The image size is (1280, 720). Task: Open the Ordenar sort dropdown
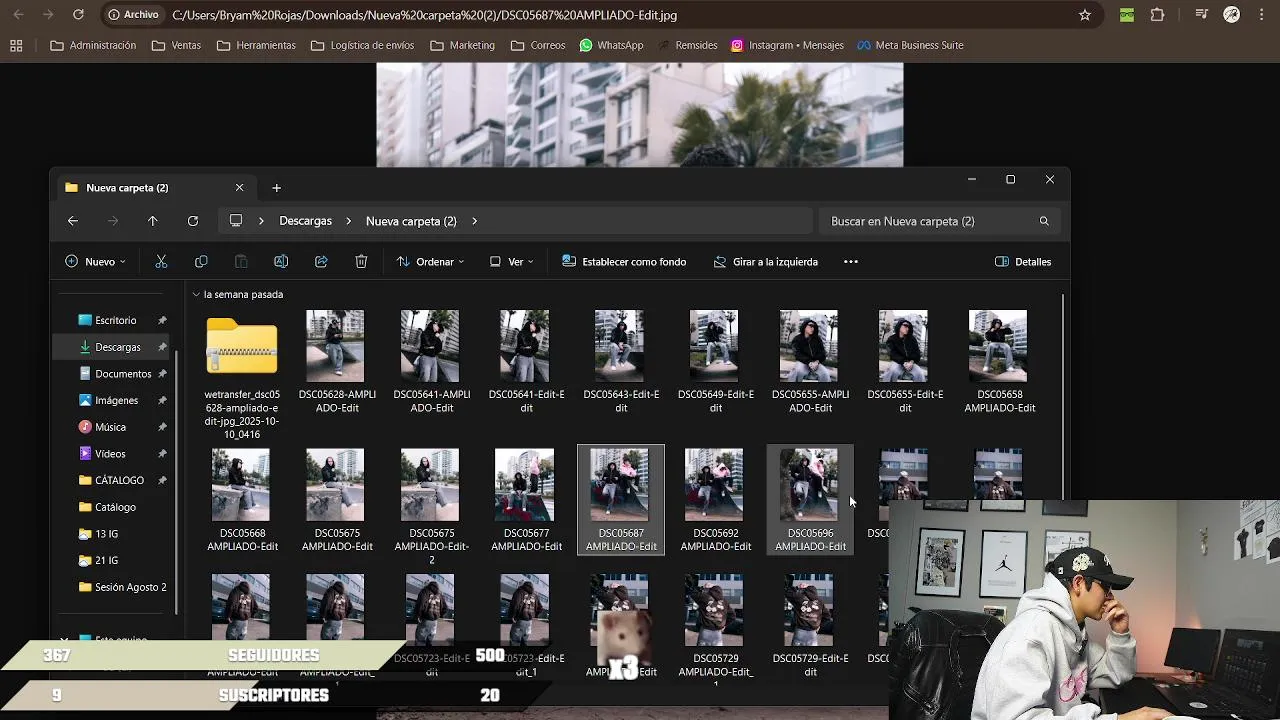tap(430, 262)
